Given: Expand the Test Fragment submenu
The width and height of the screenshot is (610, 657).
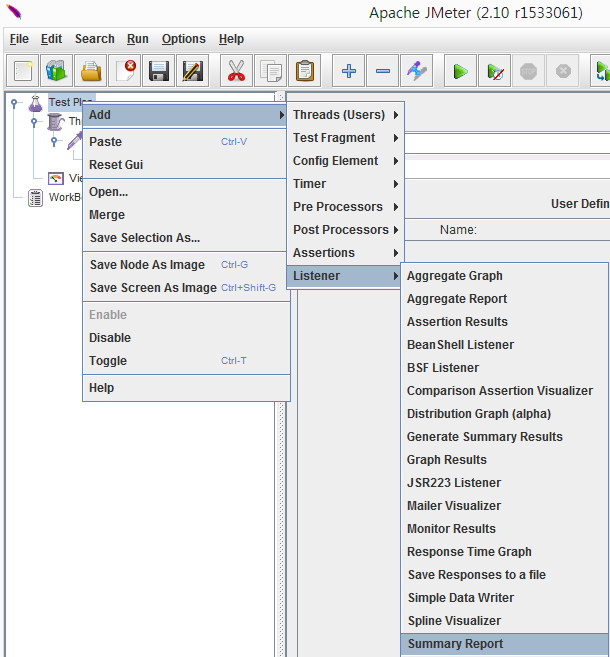Looking at the screenshot, I should (x=345, y=138).
